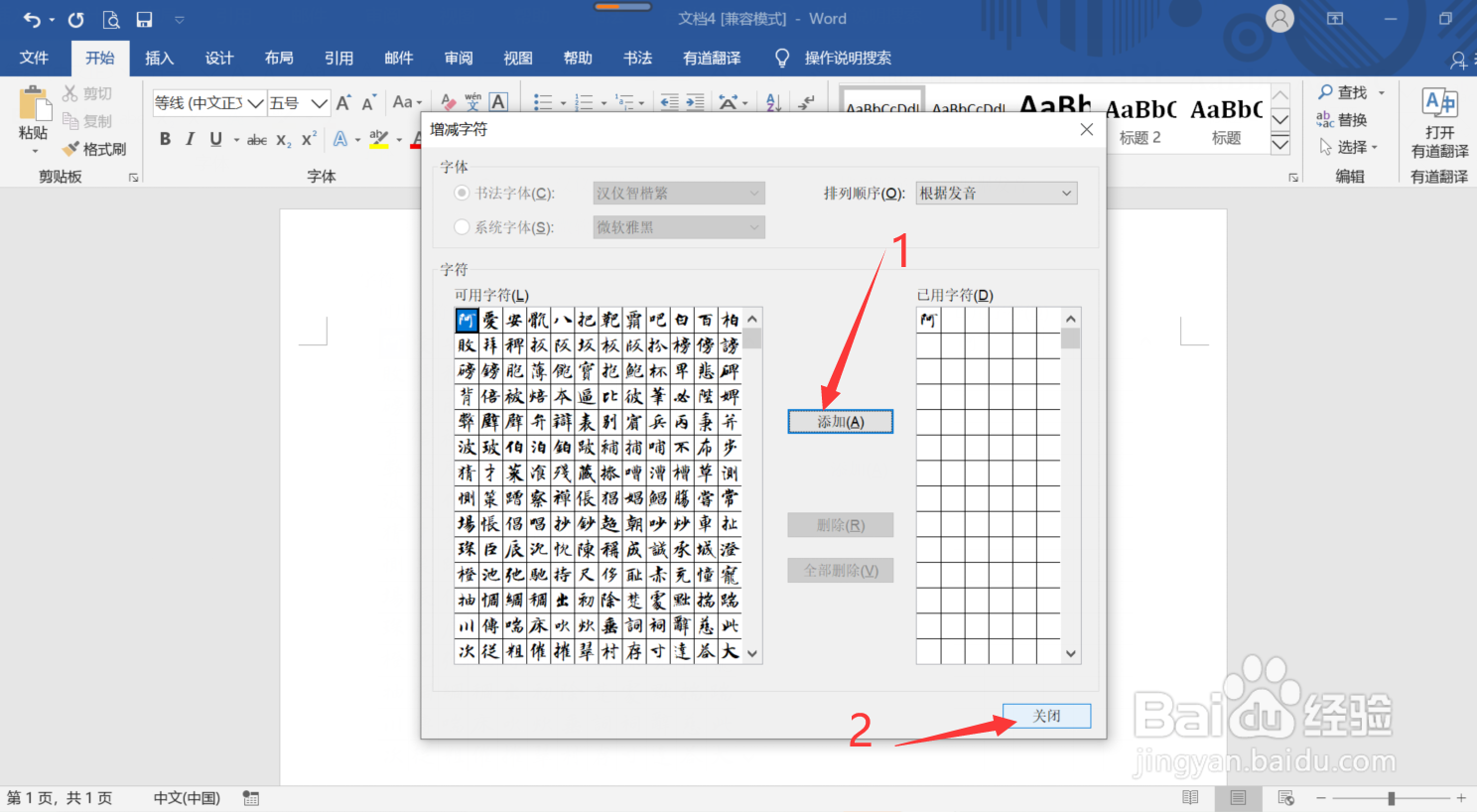Click the Show paragraph marks icon
Screen dimensions: 1477x812
[807, 102]
